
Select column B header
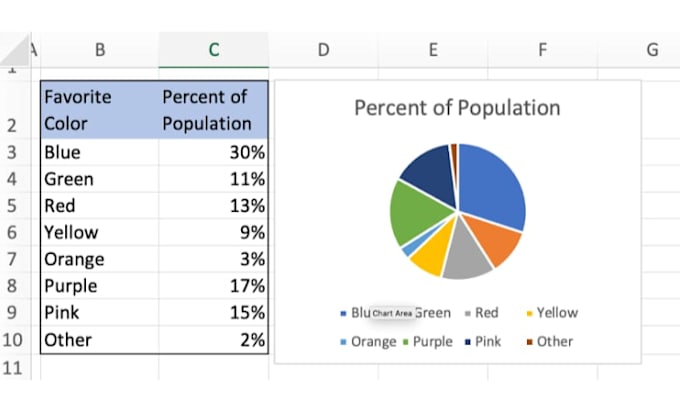[x=100, y=50]
